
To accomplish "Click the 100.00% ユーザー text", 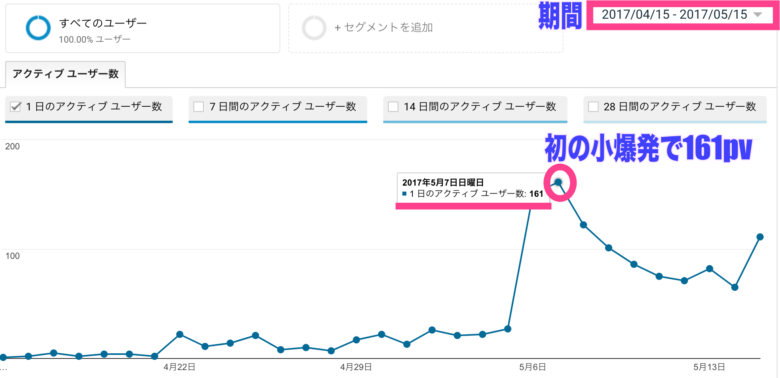I will coord(95,39).
